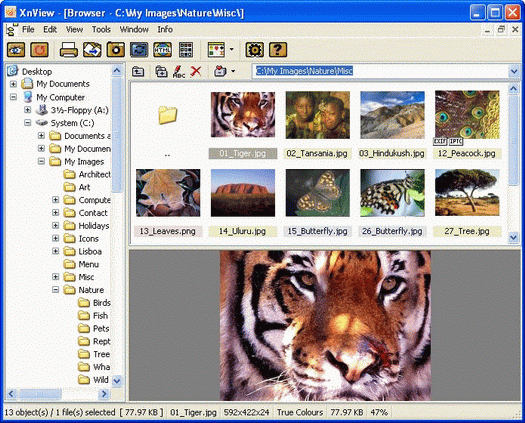Rename file with the ABC pencil icon
Viewport: 525px width, 423px height.
(179, 72)
